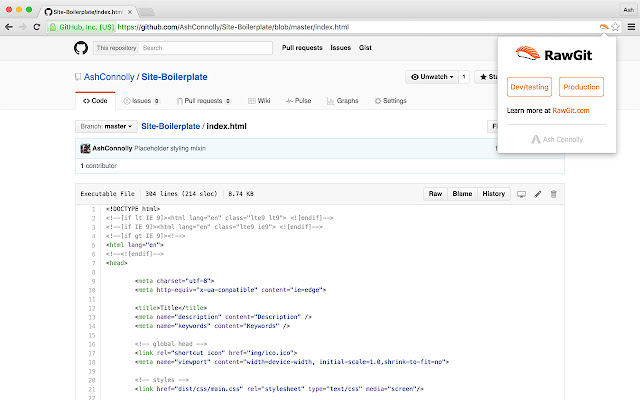This screenshot has width=640, height=400.
Task: Delete file using the trash icon
Action: point(553,194)
